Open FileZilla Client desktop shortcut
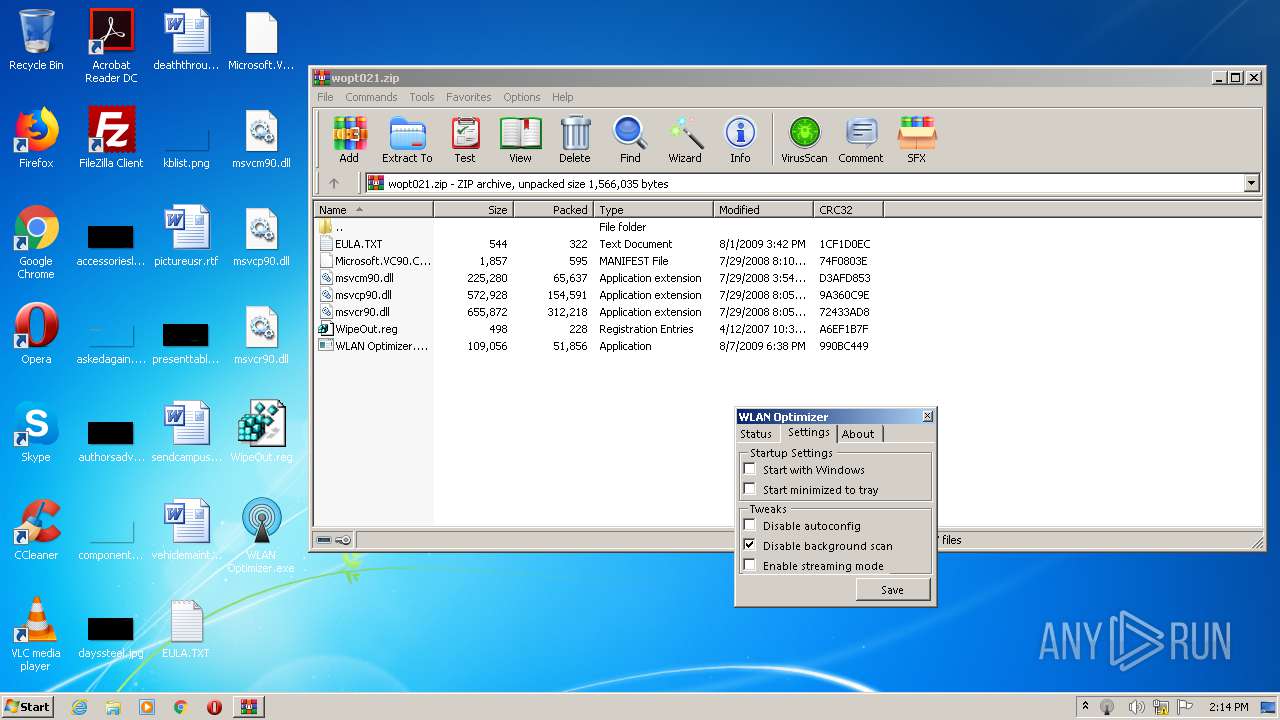The width and height of the screenshot is (1280, 720). (x=111, y=138)
